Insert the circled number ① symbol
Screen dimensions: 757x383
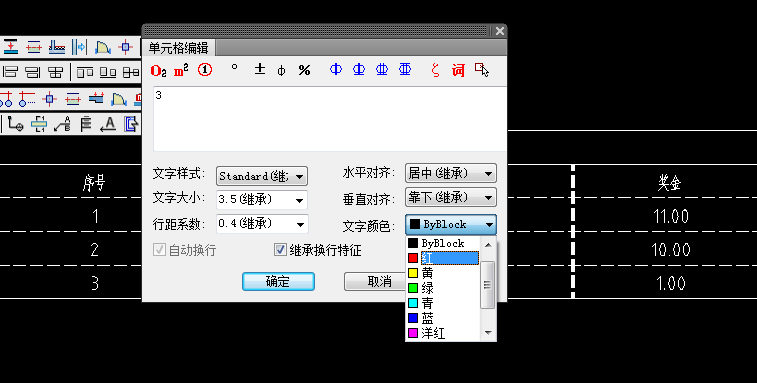(x=205, y=71)
